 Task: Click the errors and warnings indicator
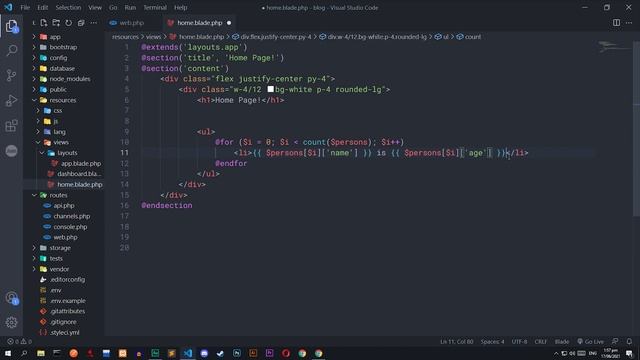pos(19,342)
